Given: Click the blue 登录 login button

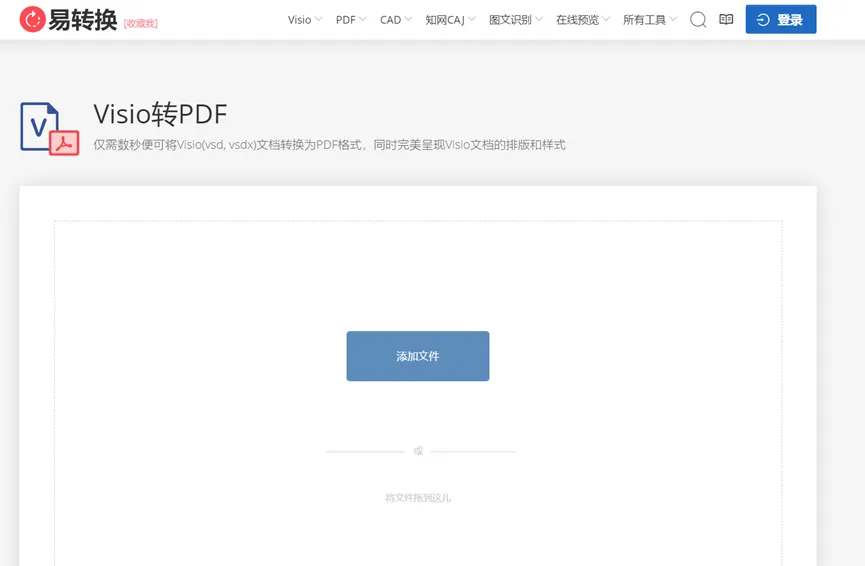Looking at the screenshot, I should click(x=781, y=19).
